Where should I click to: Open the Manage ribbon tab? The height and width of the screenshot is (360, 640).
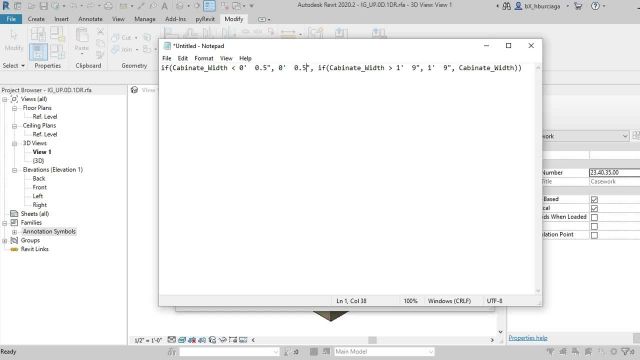point(144,19)
